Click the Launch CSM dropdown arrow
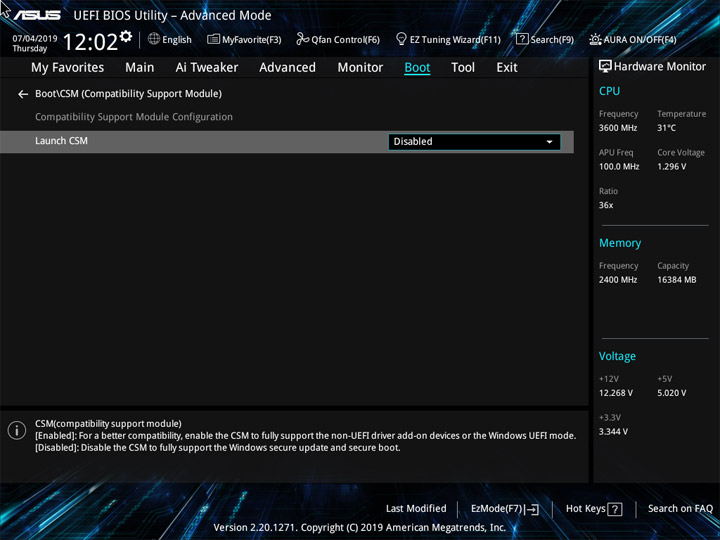Image resolution: width=720 pixels, height=540 pixels. tap(549, 142)
